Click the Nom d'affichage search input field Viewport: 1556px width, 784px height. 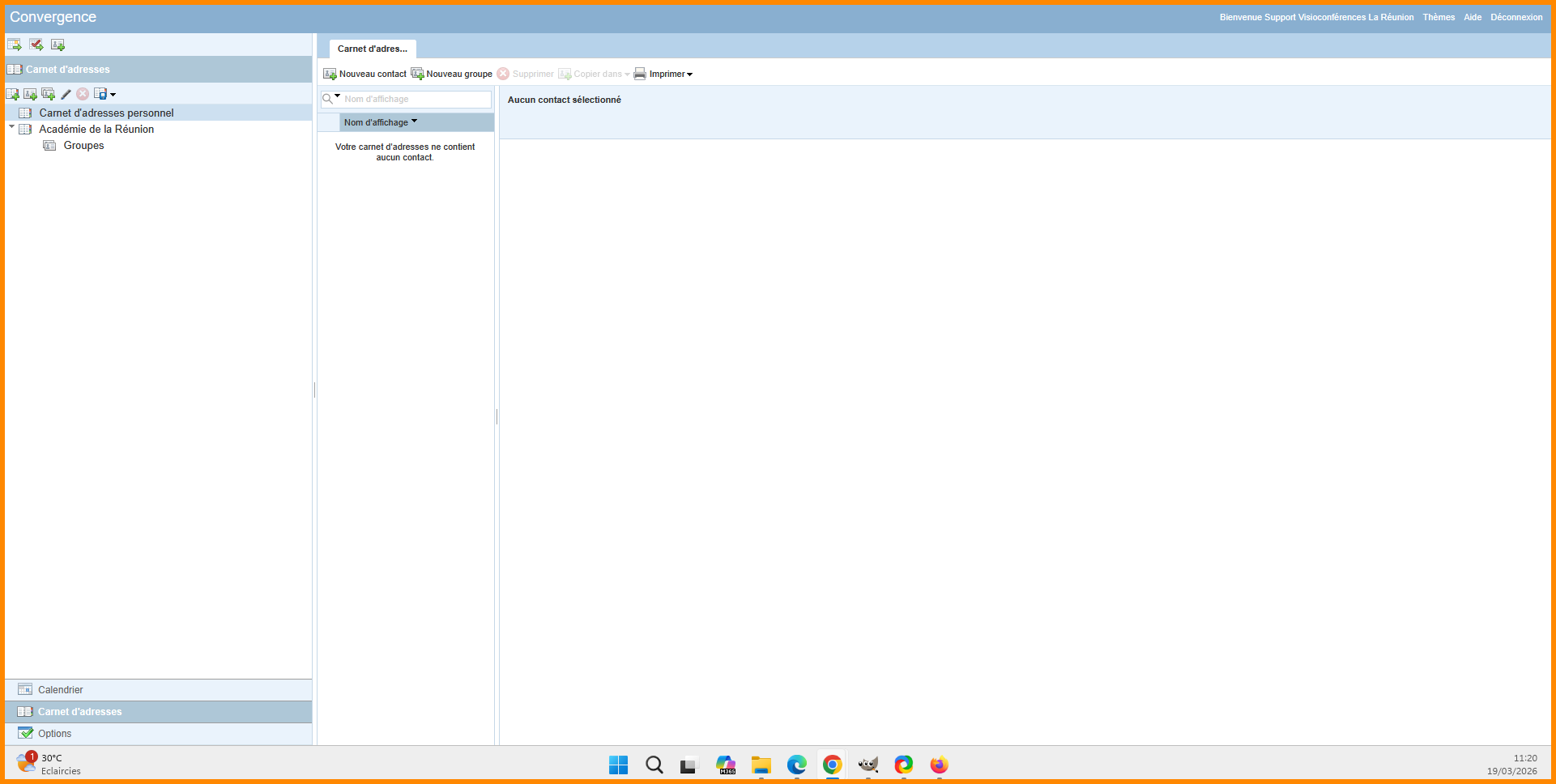(x=416, y=99)
